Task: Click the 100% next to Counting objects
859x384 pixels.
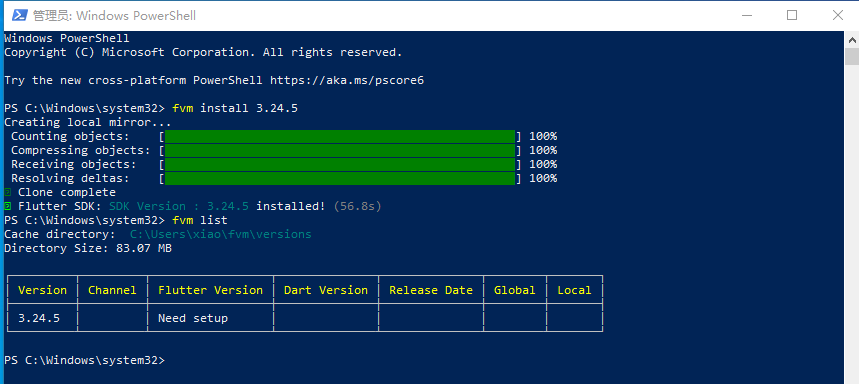Action: (543, 136)
